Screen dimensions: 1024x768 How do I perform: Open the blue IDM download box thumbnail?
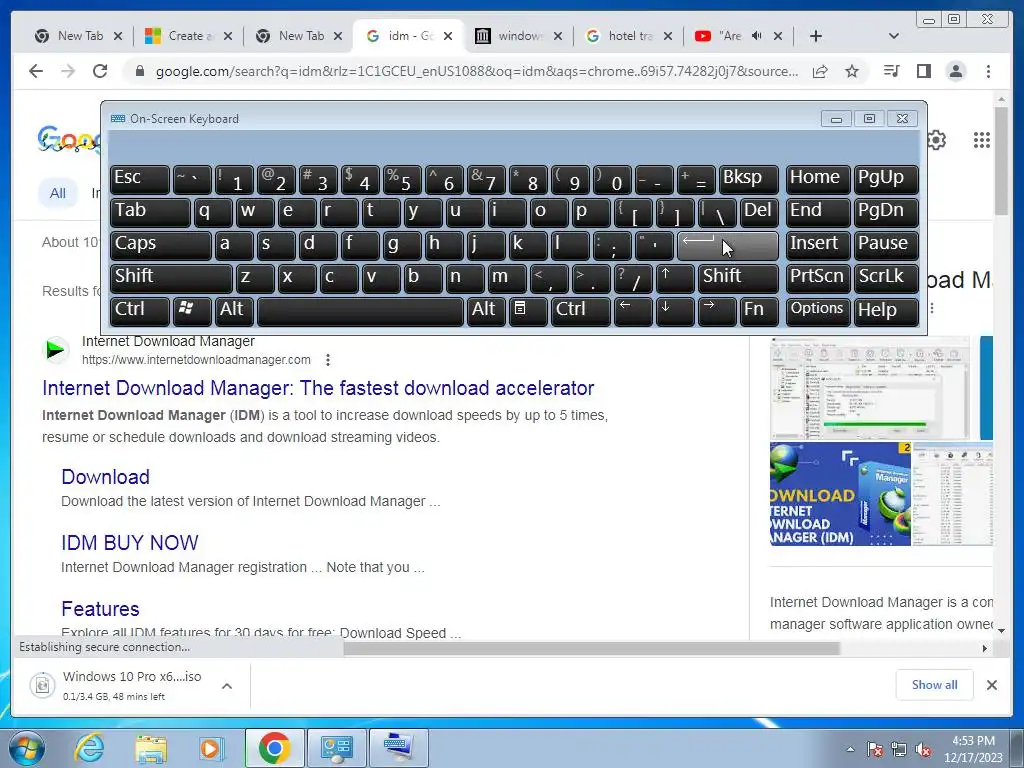(x=840, y=494)
